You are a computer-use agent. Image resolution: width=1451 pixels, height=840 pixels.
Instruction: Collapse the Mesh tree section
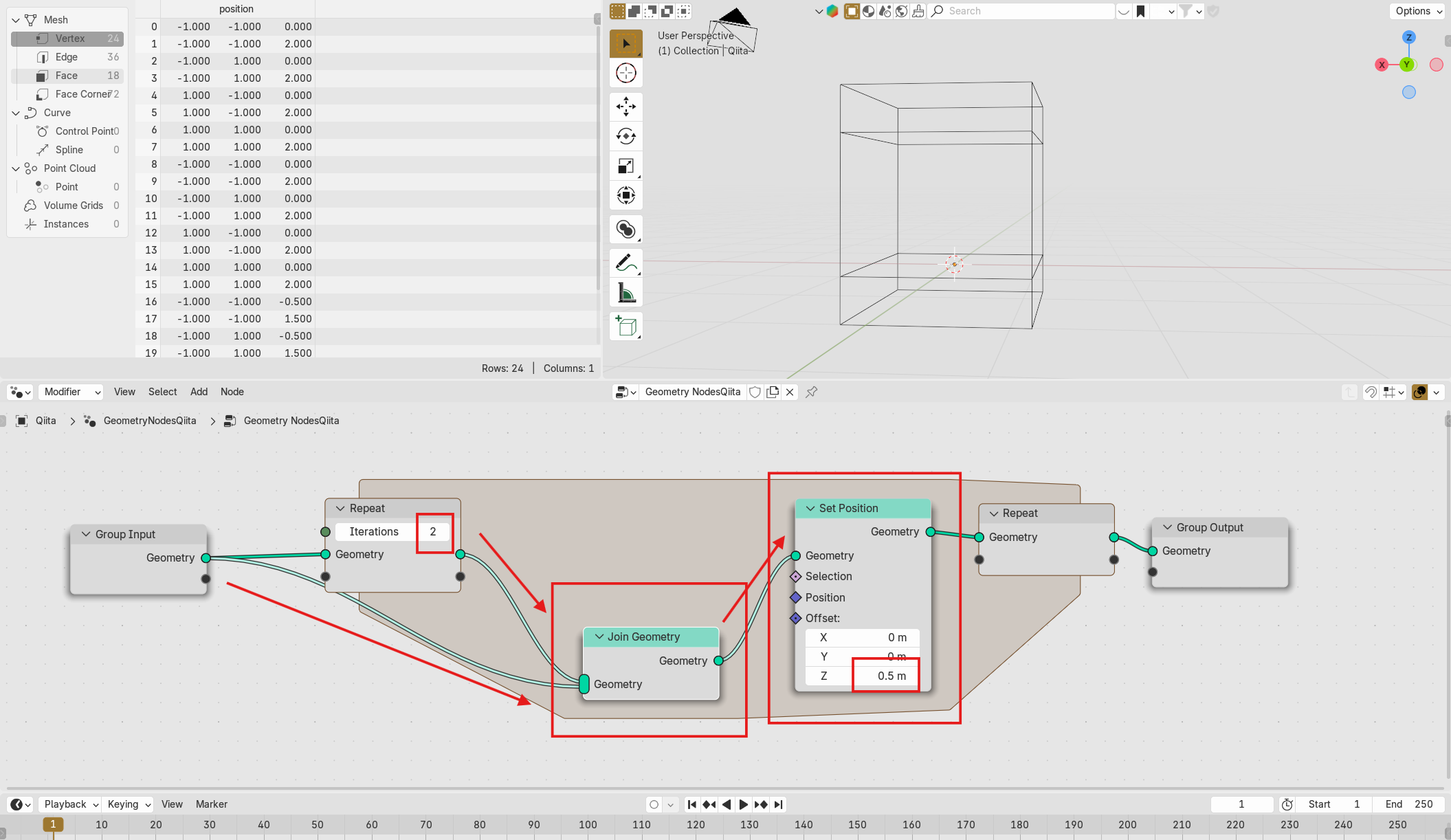(x=16, y=20)
